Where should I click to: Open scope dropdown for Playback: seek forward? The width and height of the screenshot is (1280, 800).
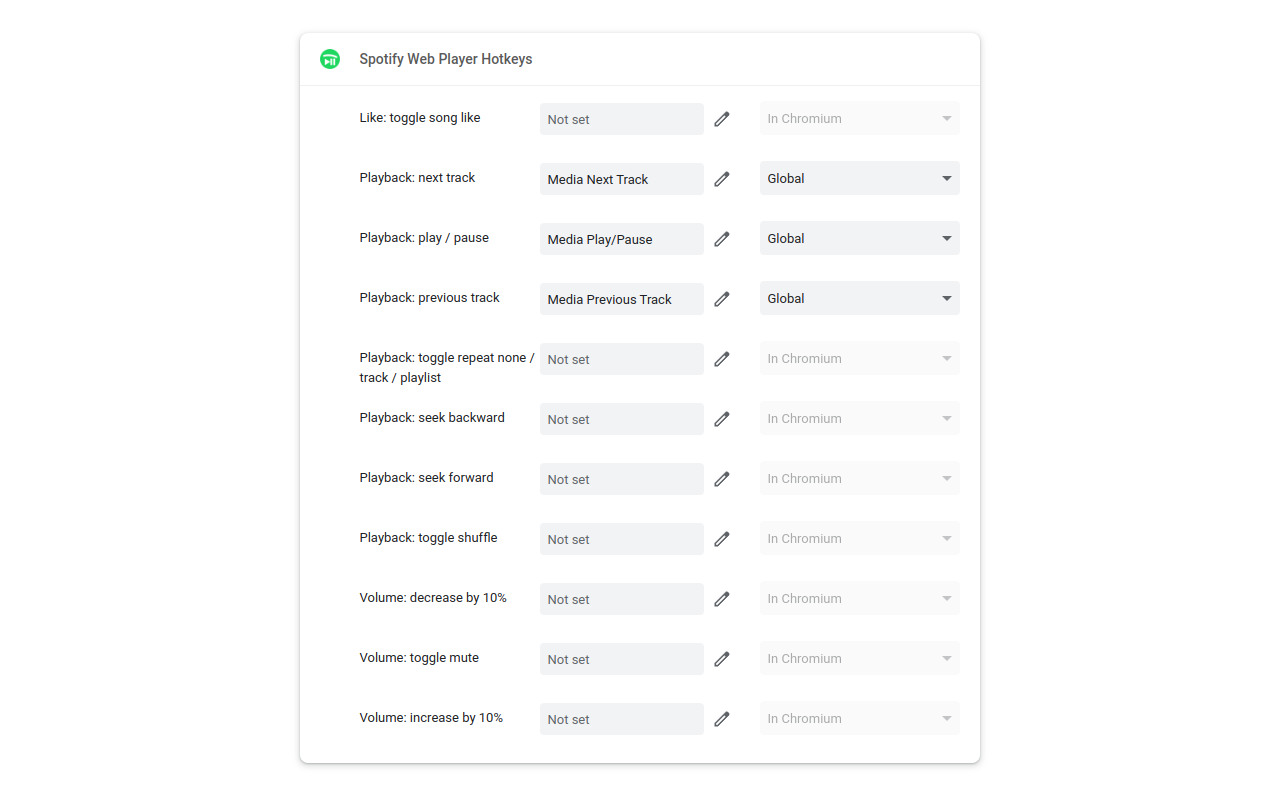860,478
